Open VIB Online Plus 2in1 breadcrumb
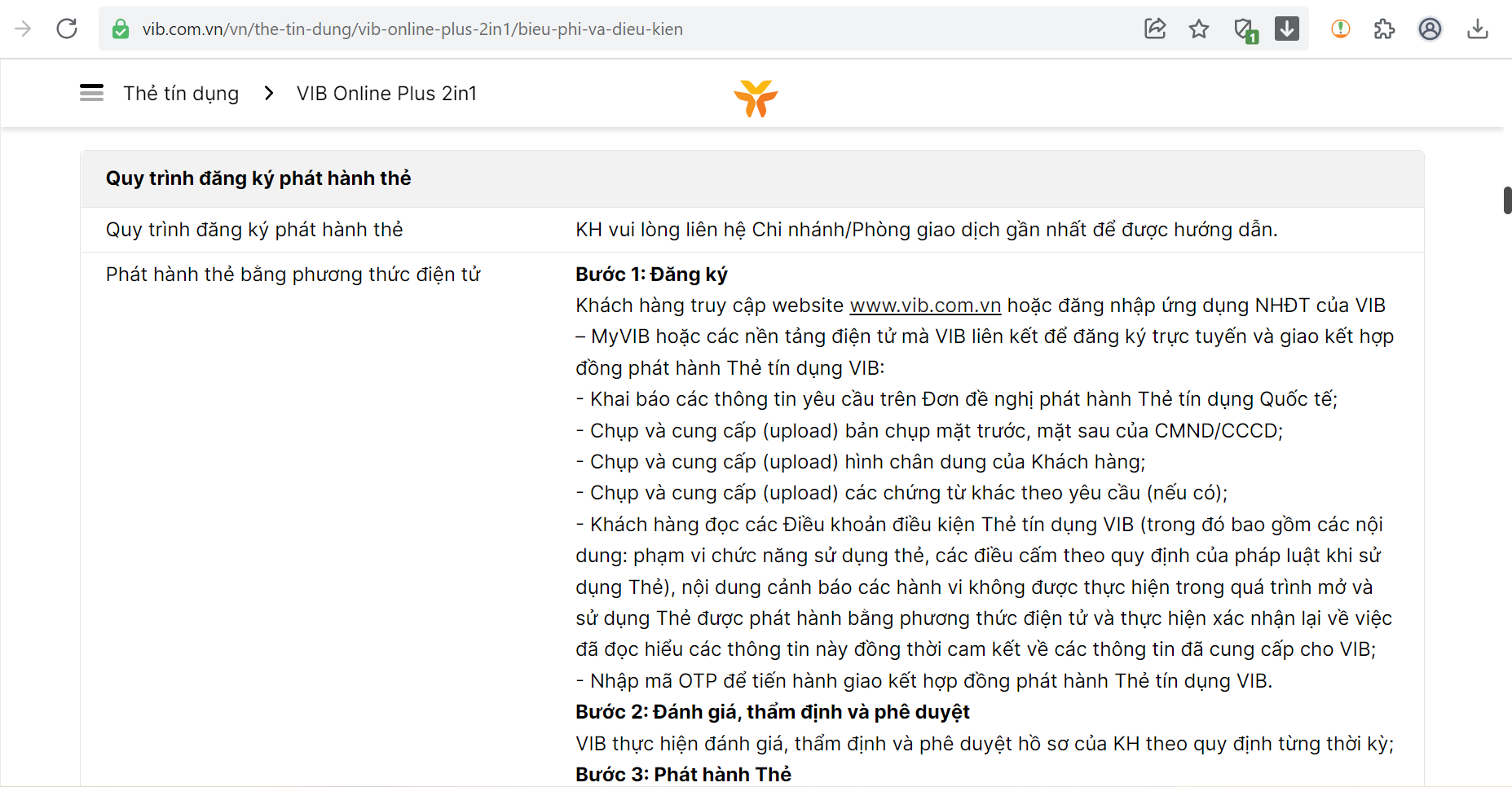The width and height of the screenshot is (1512, 787). point(386,94)
